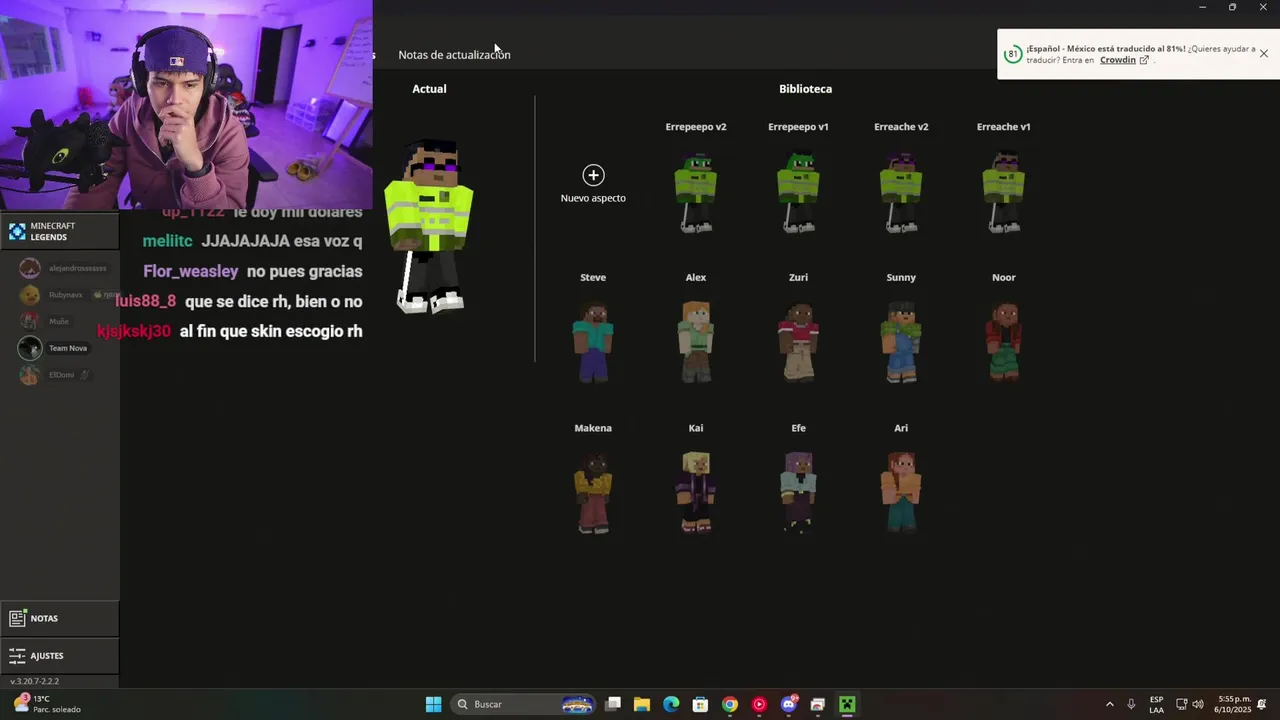Open the notification bell in tray
Screen dimensions: 1280x720
(x=1262, y=704)
